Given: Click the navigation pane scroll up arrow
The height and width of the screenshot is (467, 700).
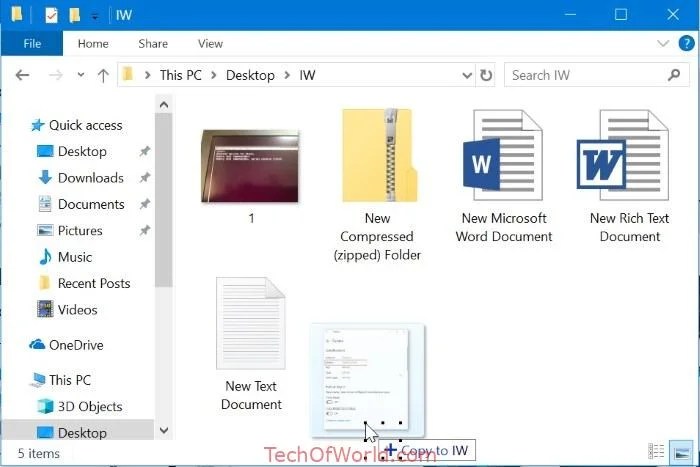Looking at the screenshot, I should coord(164,105).
